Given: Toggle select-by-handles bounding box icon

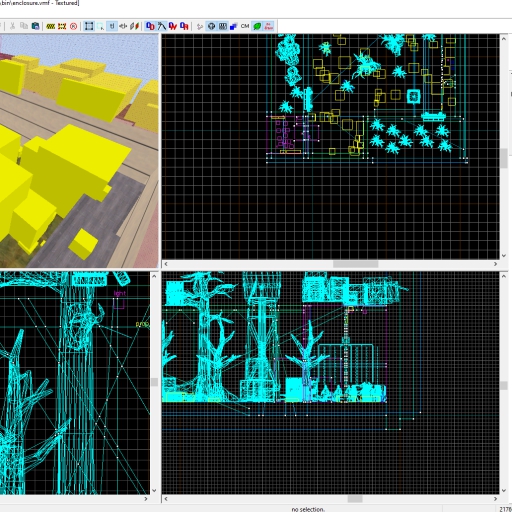Looking at the screenshot, I should click(x=89, y=26).
